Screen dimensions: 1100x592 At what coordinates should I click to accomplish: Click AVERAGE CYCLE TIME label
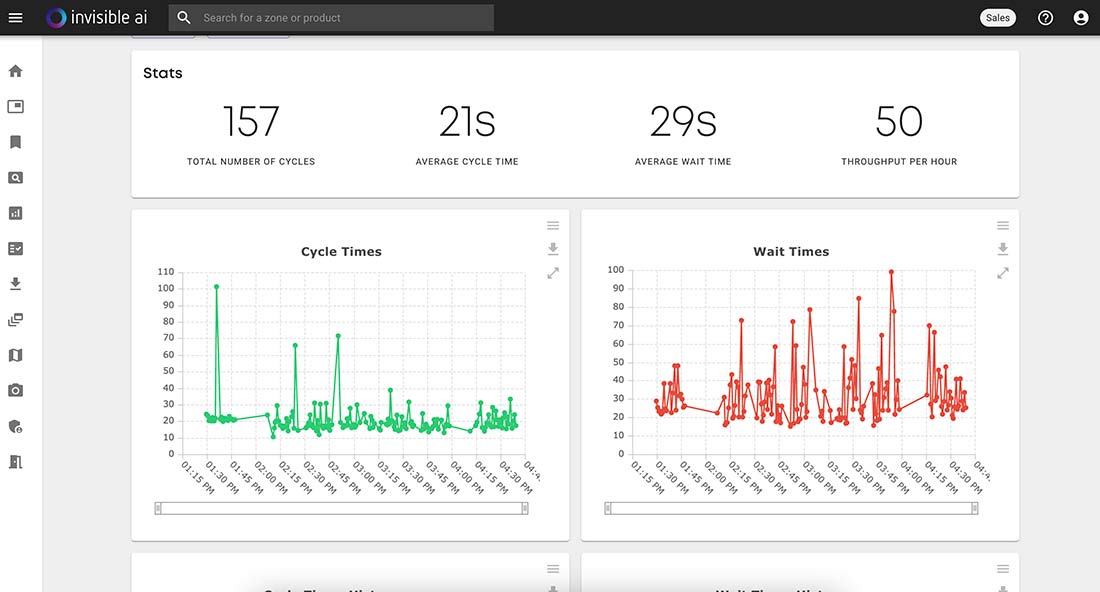(x=467, y=161)
